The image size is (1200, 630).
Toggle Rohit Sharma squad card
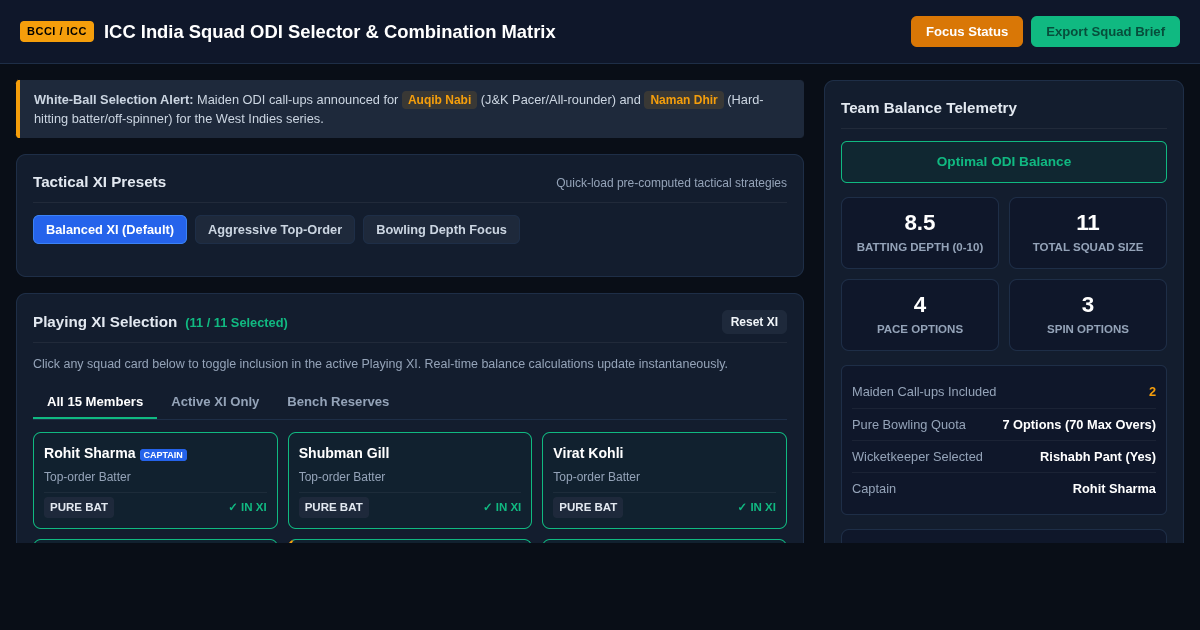coord(155,480)
